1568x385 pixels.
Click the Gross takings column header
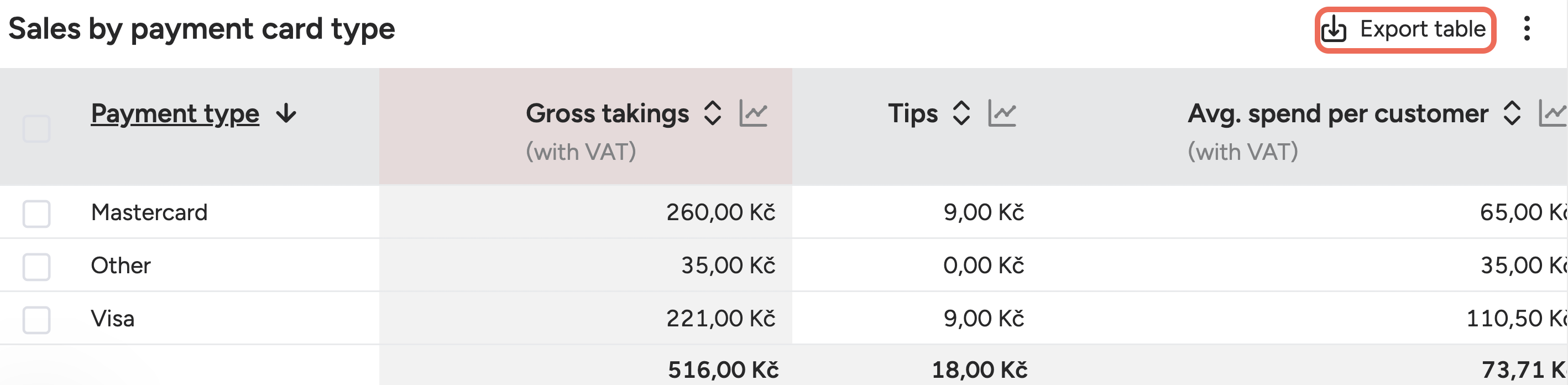pos(607,113)
